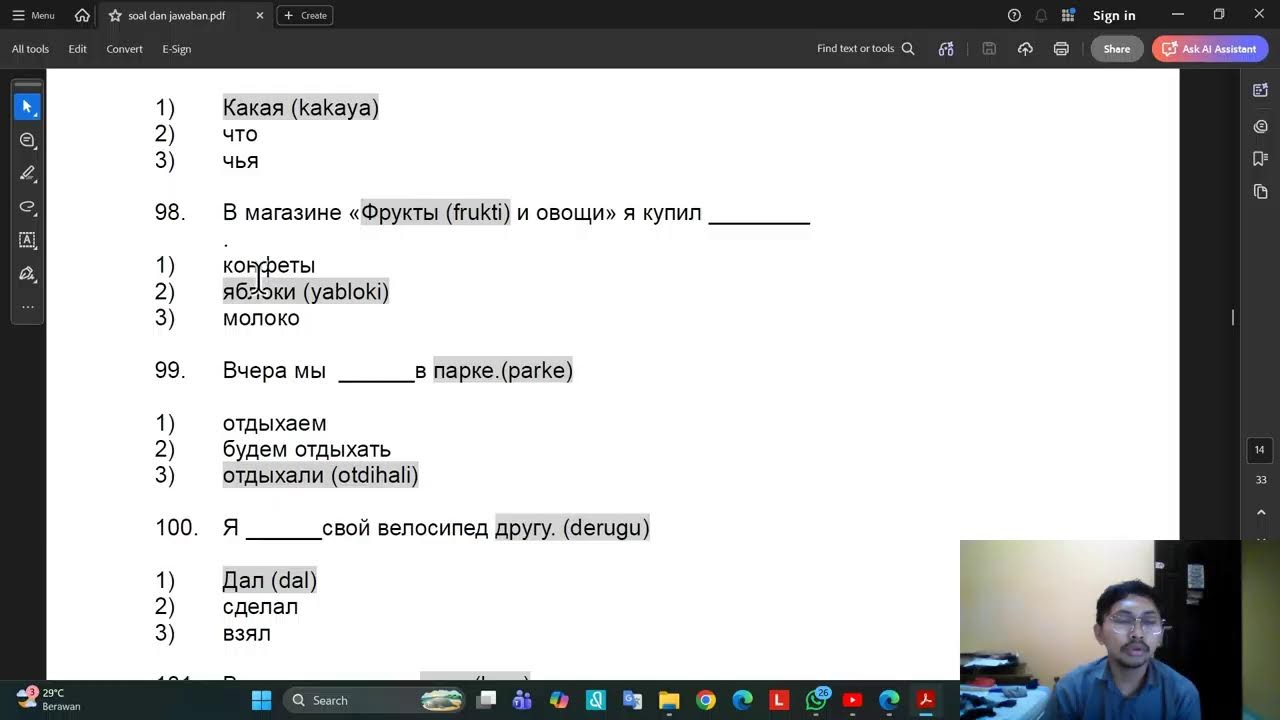
Task: Open File Explorer from taskbar
Action: click(669, 700)
